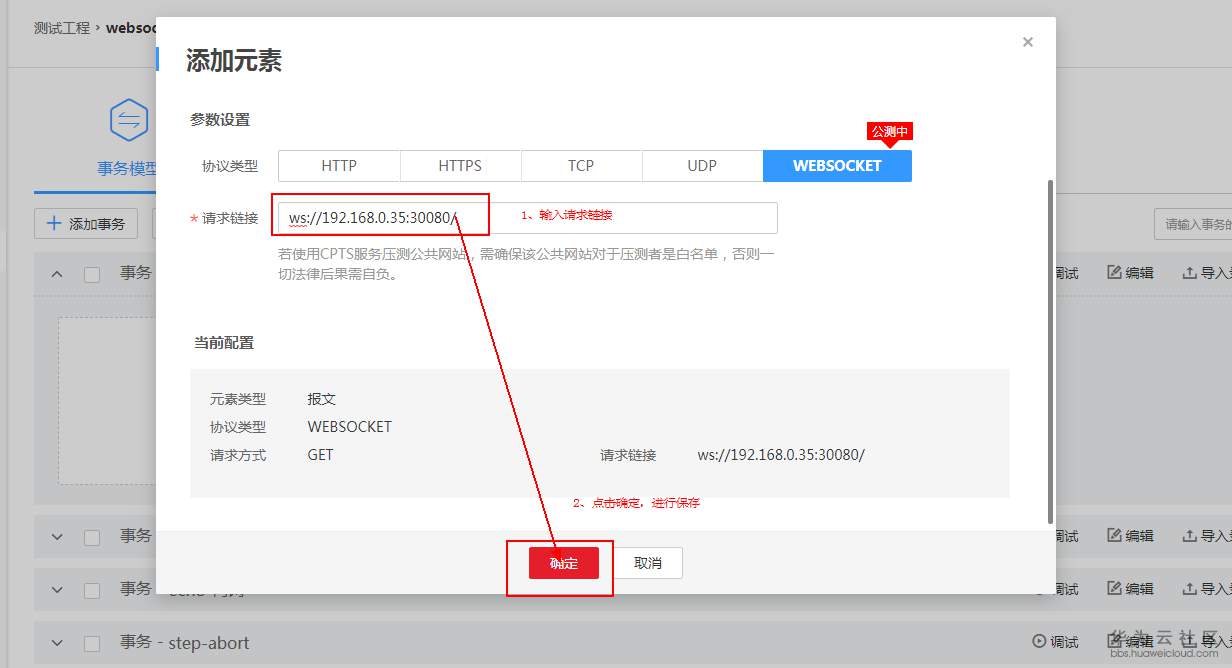This screenshot has height=668, width=1232.
Task: Tick checkbox of row directly above step-abort
Action: click(x=92, y=590)
